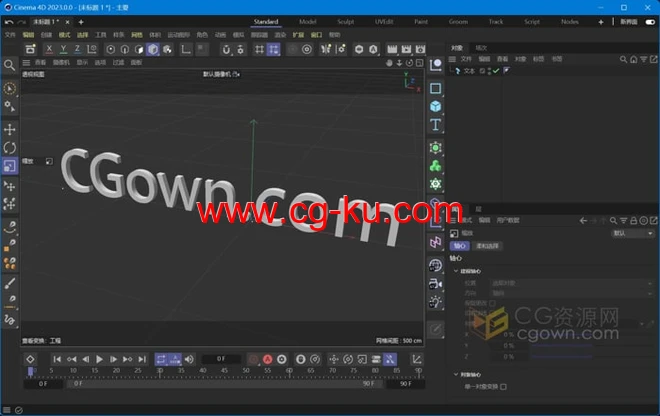Add a rectangle spline from the palette
Image resolution: width=660 pixels, height=416 pixels.
point(435,88)
